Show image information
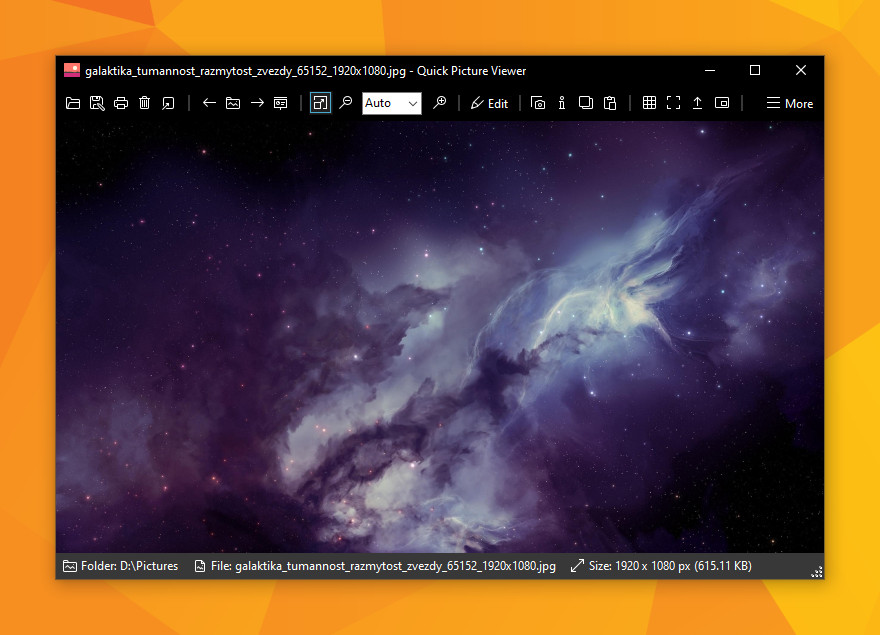880x635 pixels. [x=562, y=103]
